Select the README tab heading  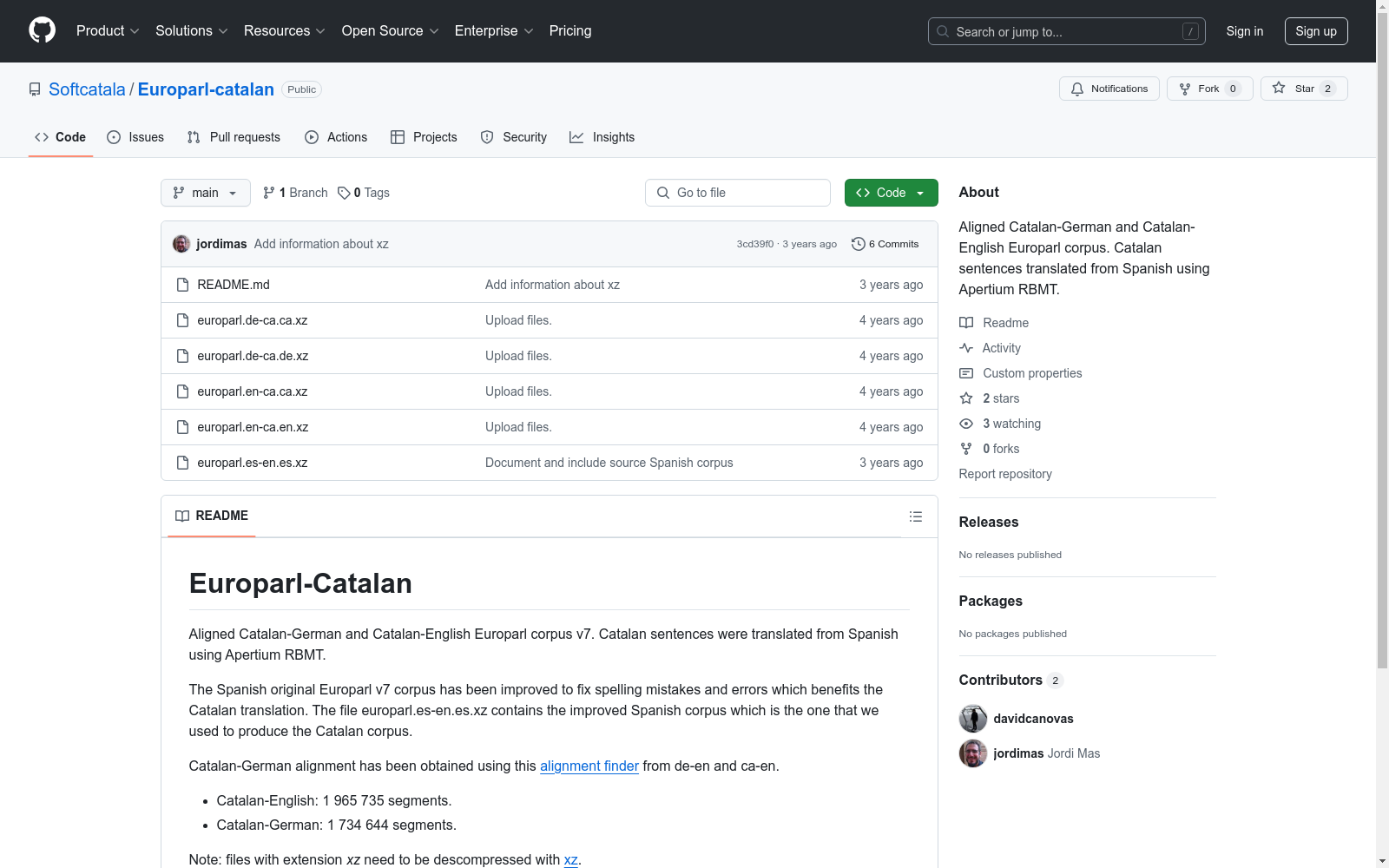coord(212,516)
